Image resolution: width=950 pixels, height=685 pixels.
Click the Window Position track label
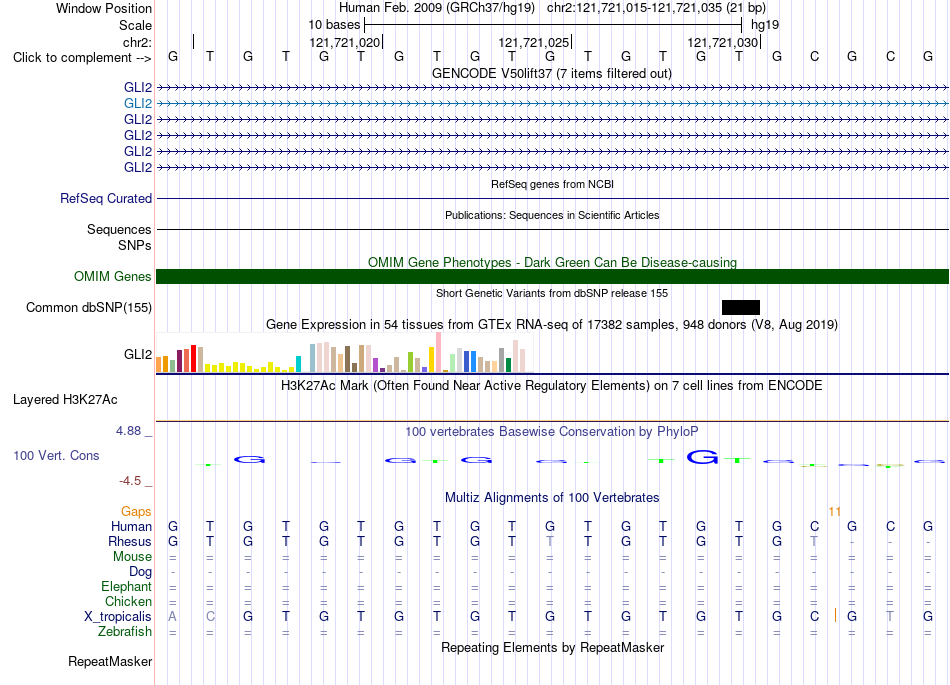[x=104, y=8]
